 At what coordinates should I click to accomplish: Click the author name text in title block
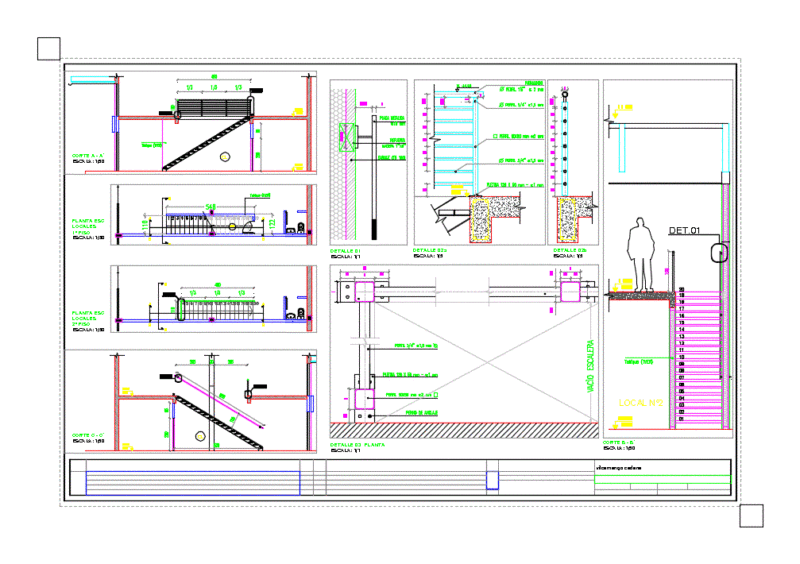pyautogui.click(x=618, y=468)
